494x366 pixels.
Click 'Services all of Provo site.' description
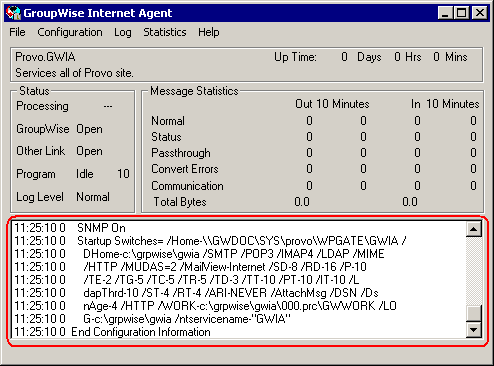click(74, 73)
